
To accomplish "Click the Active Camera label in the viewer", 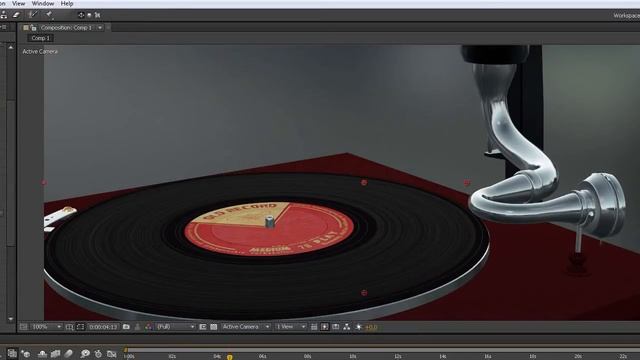I will coord(40,51).
